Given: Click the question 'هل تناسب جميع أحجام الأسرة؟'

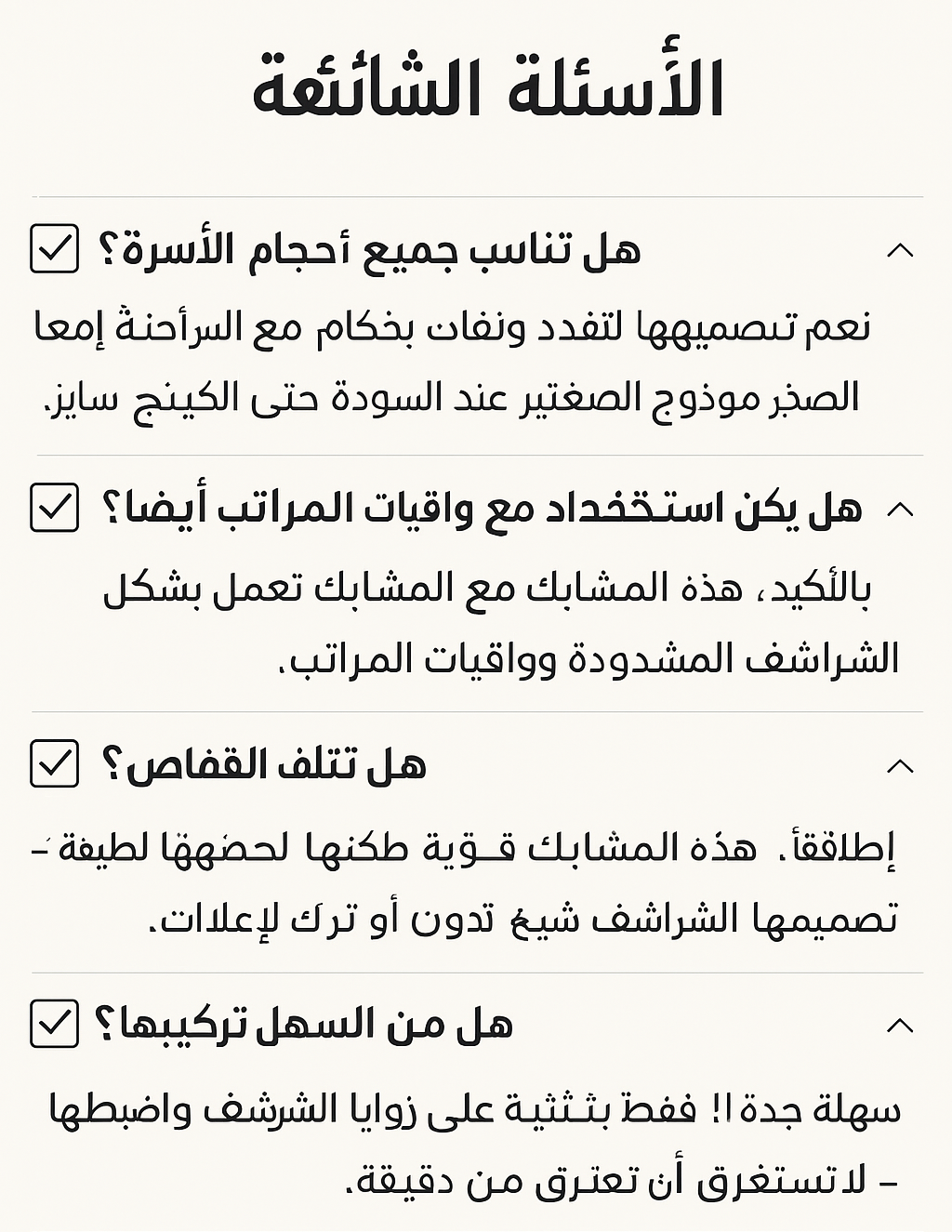Looking at the screenshot, I should point(369,251).
